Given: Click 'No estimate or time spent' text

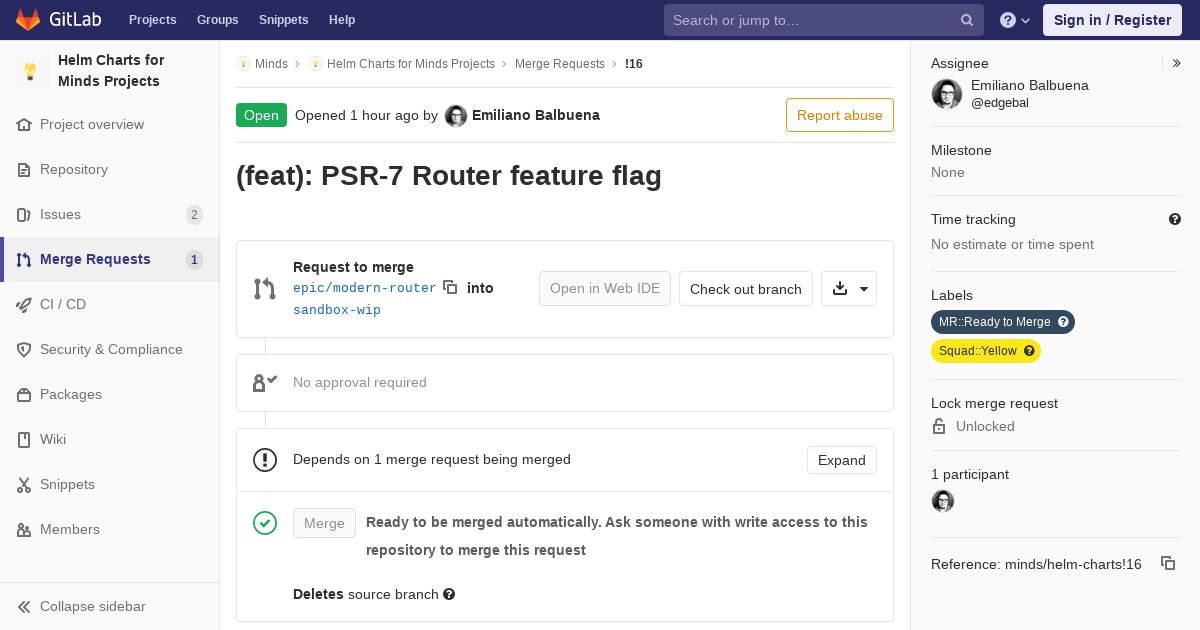Looking at the screenshot, I should point(1012,244).
